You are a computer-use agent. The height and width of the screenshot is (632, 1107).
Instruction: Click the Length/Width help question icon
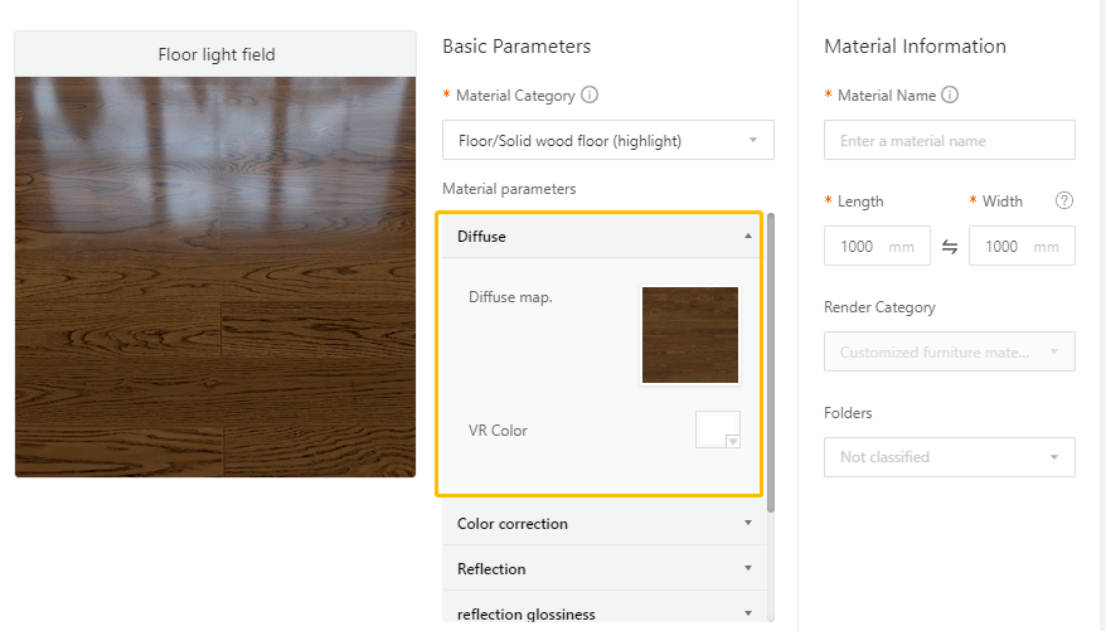1064,201
